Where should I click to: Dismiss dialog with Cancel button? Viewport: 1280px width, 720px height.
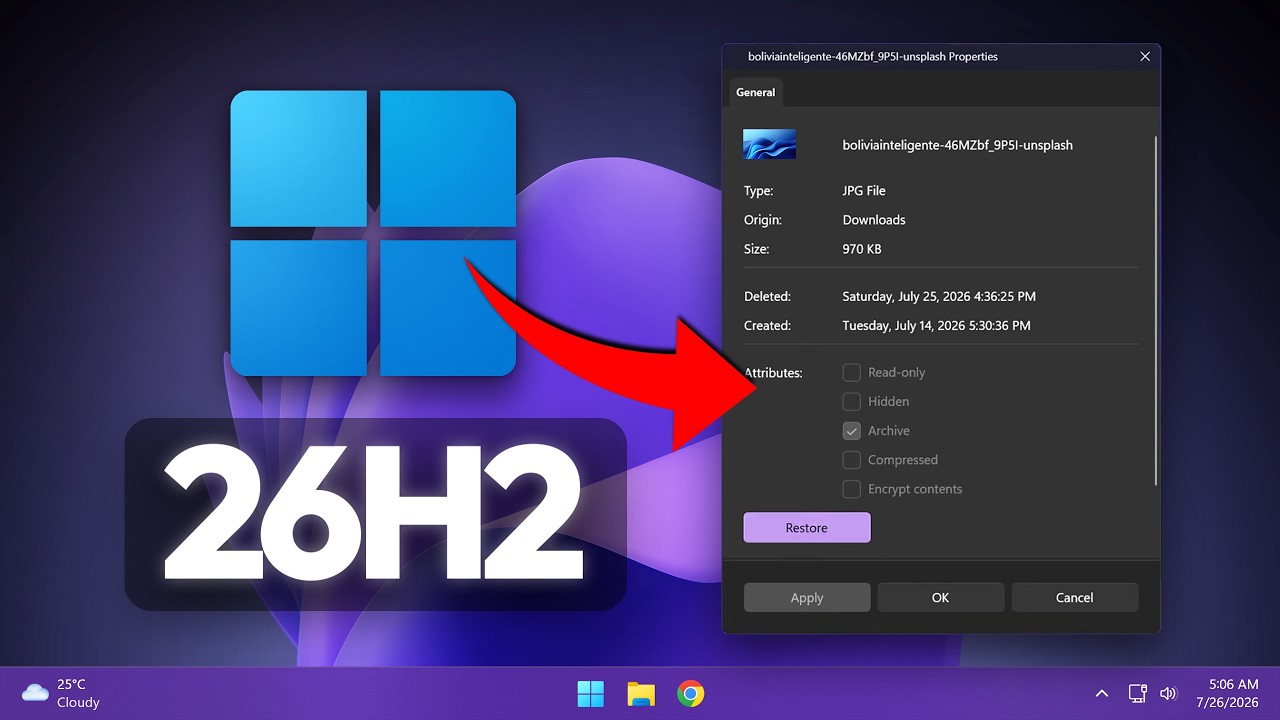1075,597
